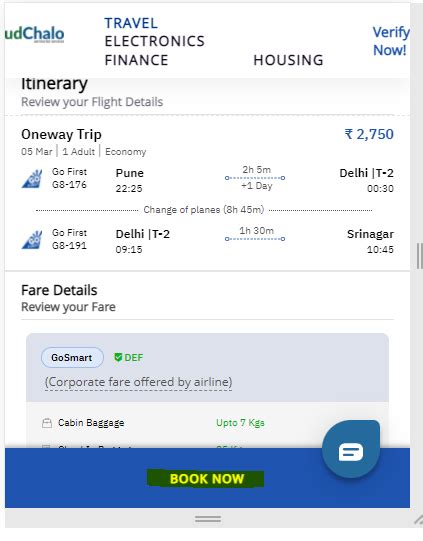
Task: Open the HOUSING menu item
Action: coord(288,60)
